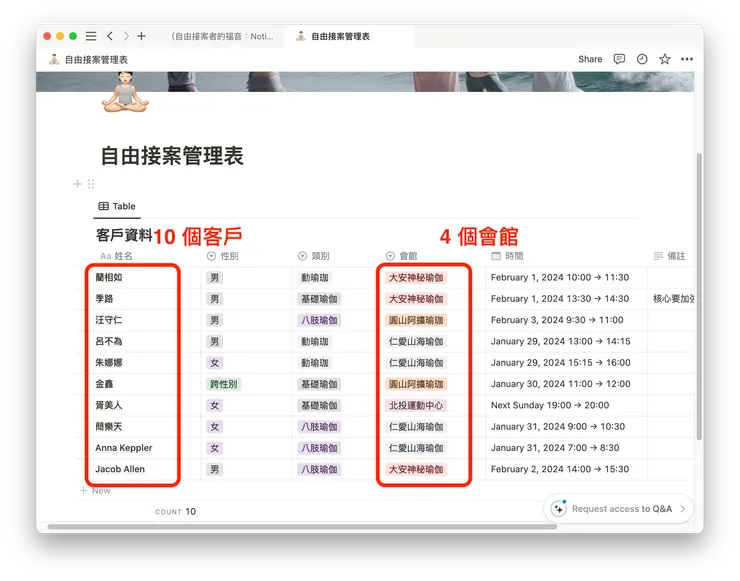Screen dimensions: 740x581
Task: Open the row for 汪守仁
Action: (x=109, y=320)
